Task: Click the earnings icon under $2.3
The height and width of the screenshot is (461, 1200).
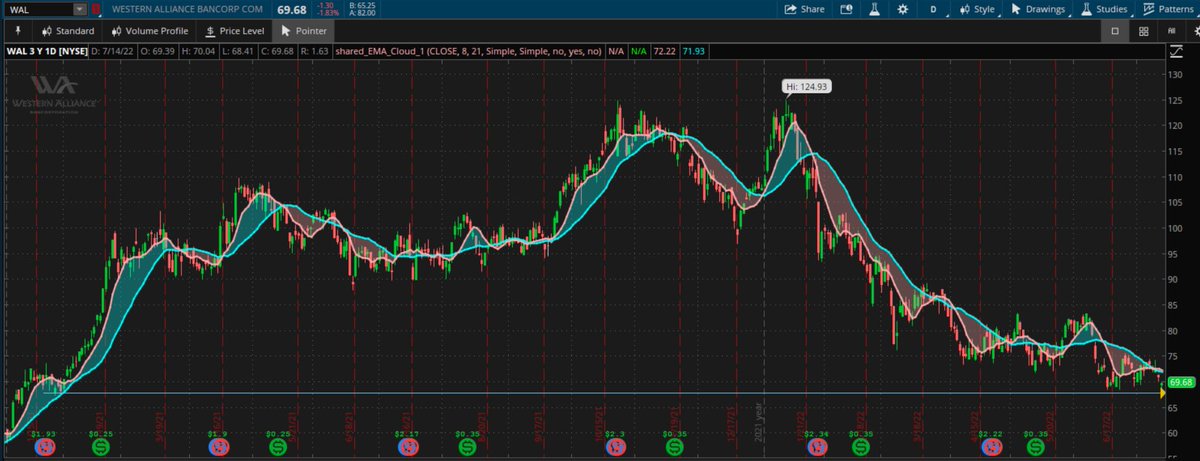Action: tap(615, 448)
